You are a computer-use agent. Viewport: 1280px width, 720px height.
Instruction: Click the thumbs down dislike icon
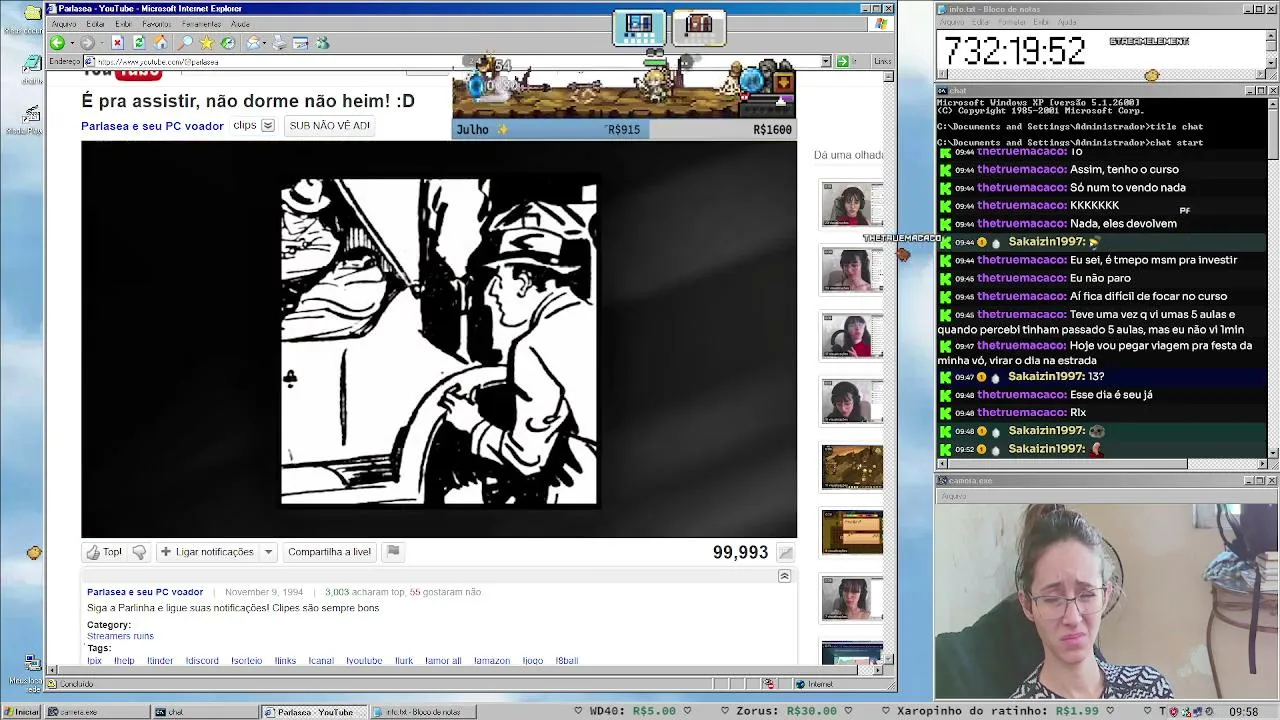(x=139, y=552)
